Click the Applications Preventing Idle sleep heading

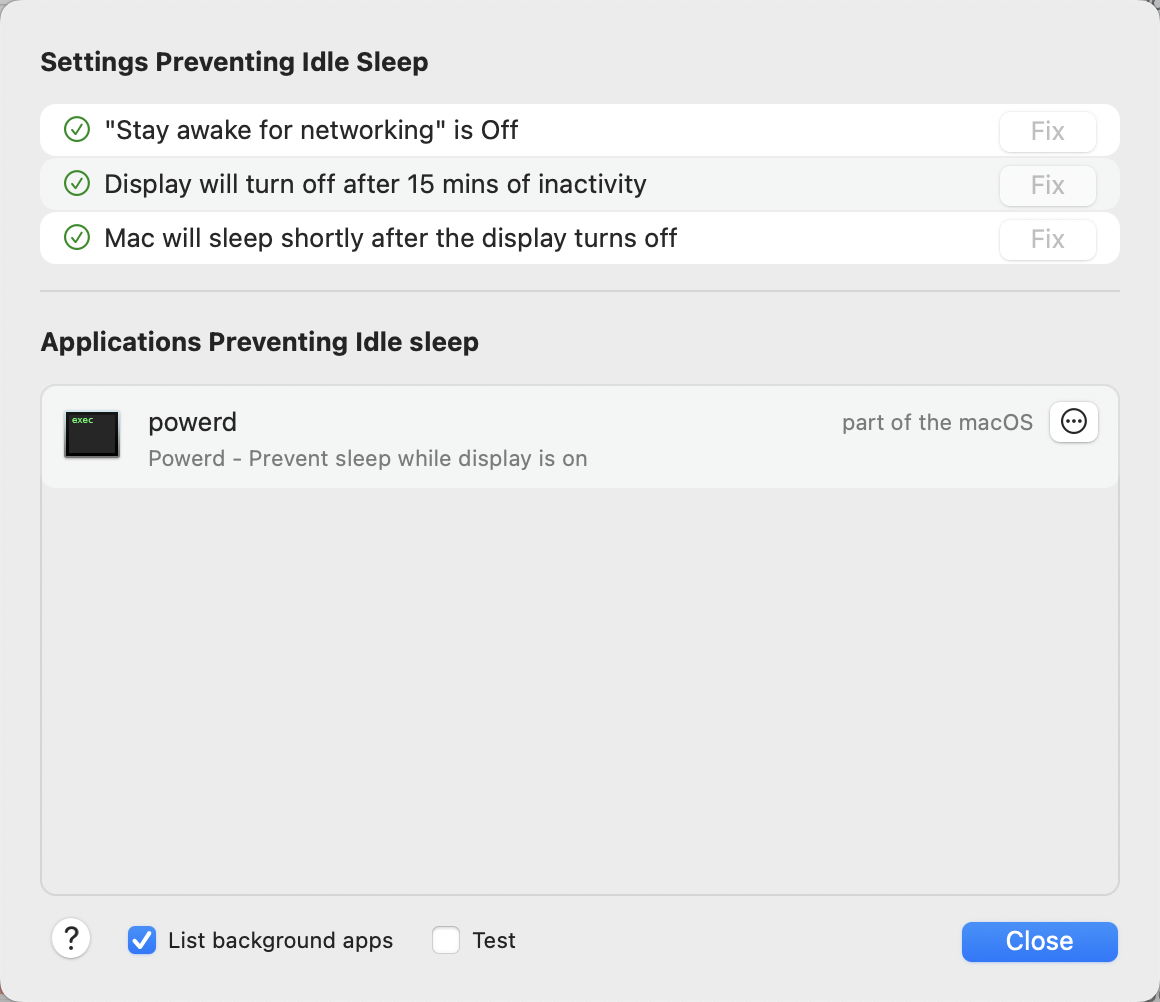(x=260, y=342)
